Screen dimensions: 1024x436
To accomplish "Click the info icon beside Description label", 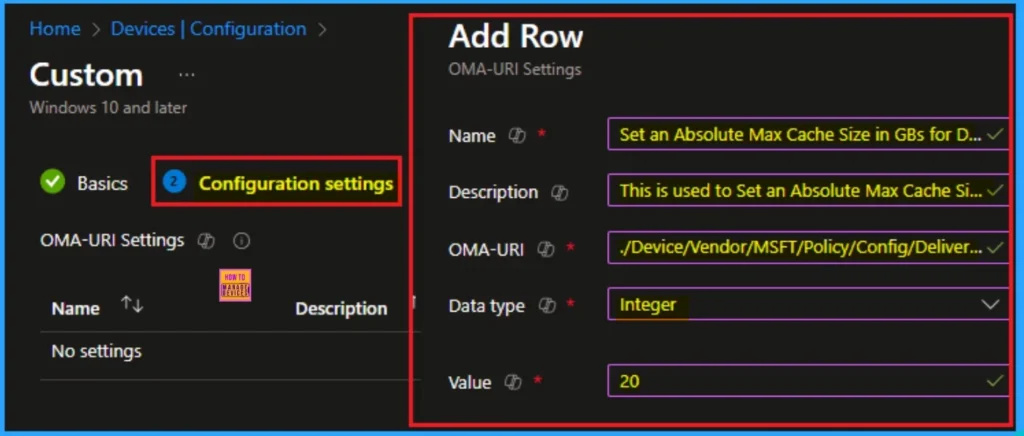I will pyautogui.click(x=560, y=192).
